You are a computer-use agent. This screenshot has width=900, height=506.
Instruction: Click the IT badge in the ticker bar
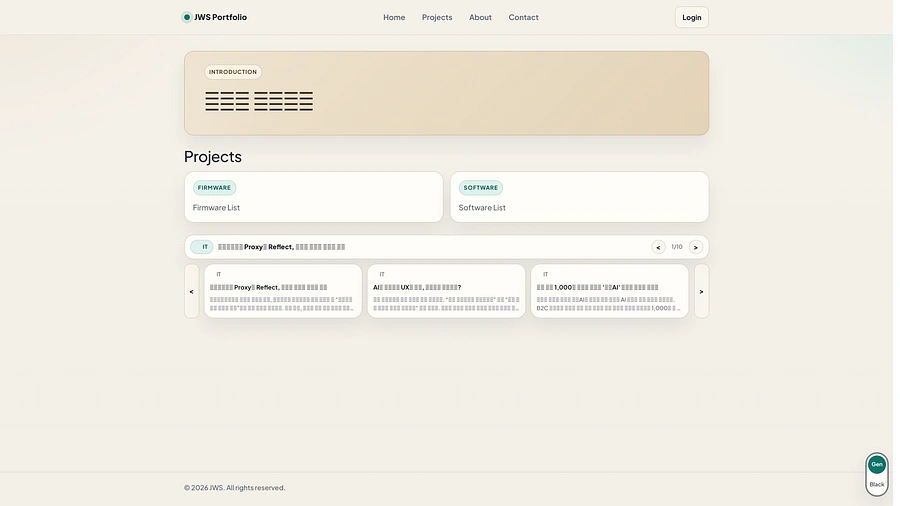pyautogui.click(x=204, y=247)
